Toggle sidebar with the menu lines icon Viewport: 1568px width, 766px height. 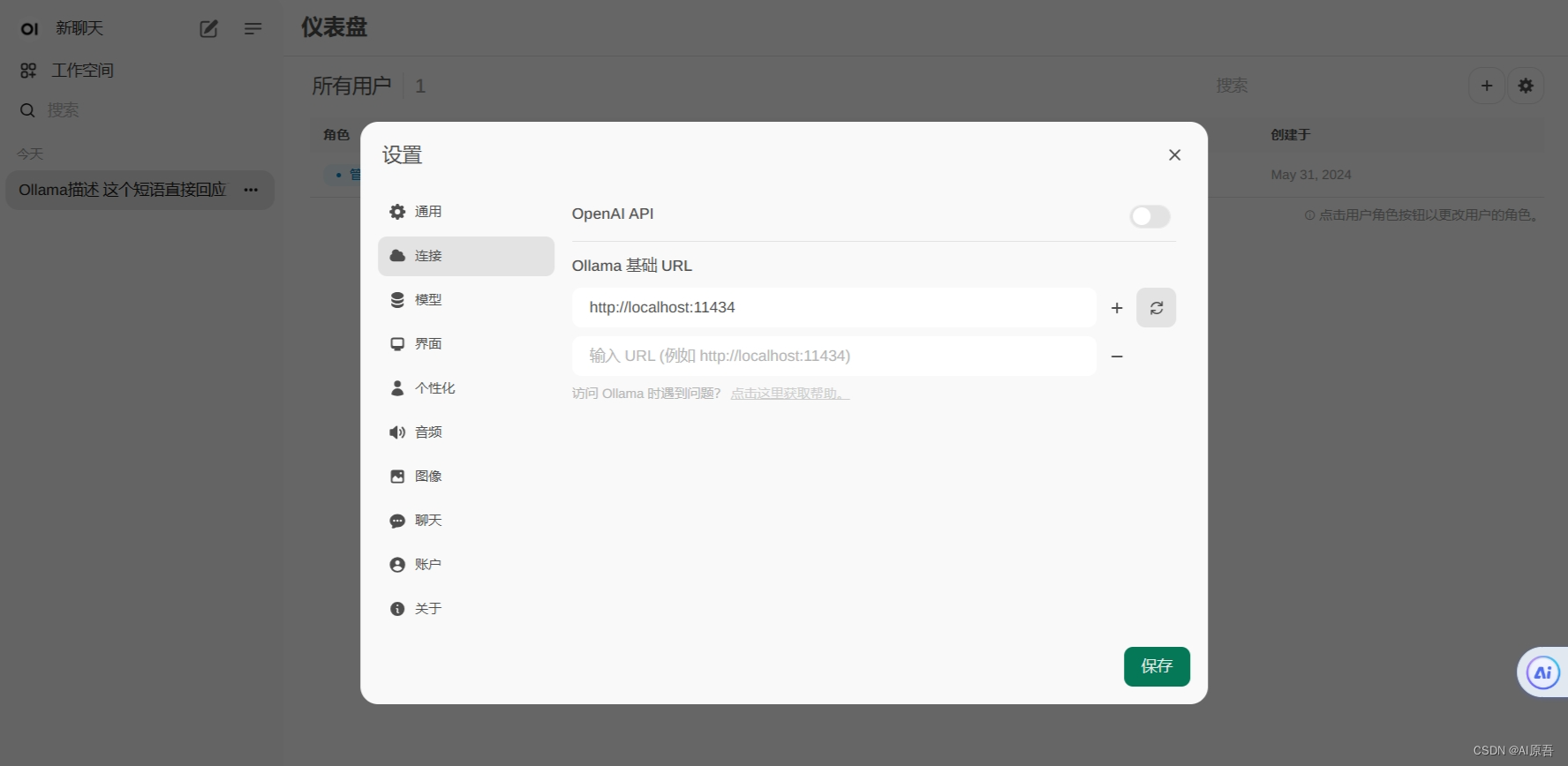253,29
